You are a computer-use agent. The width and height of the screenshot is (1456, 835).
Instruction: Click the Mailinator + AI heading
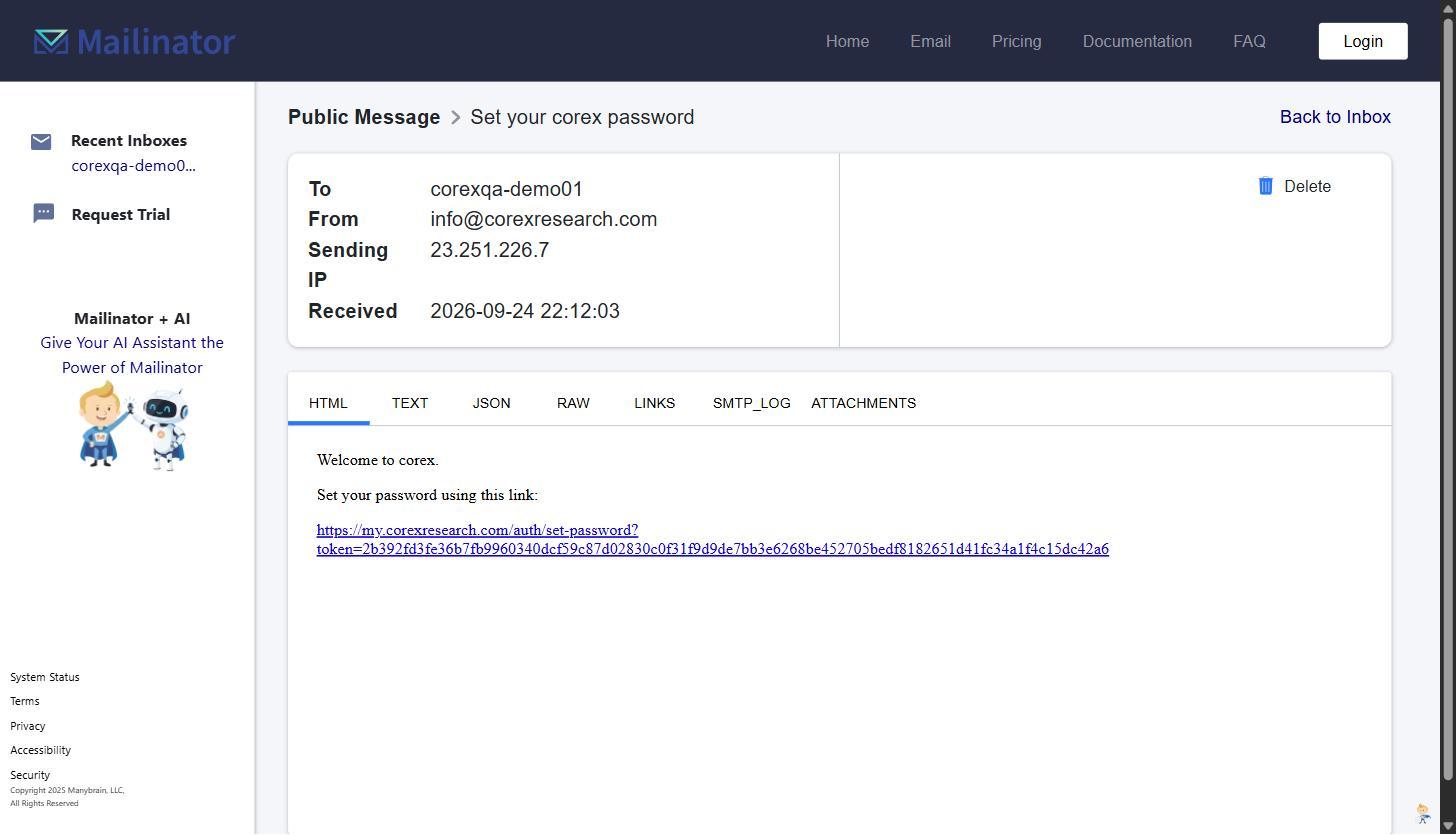coord(132,319)
